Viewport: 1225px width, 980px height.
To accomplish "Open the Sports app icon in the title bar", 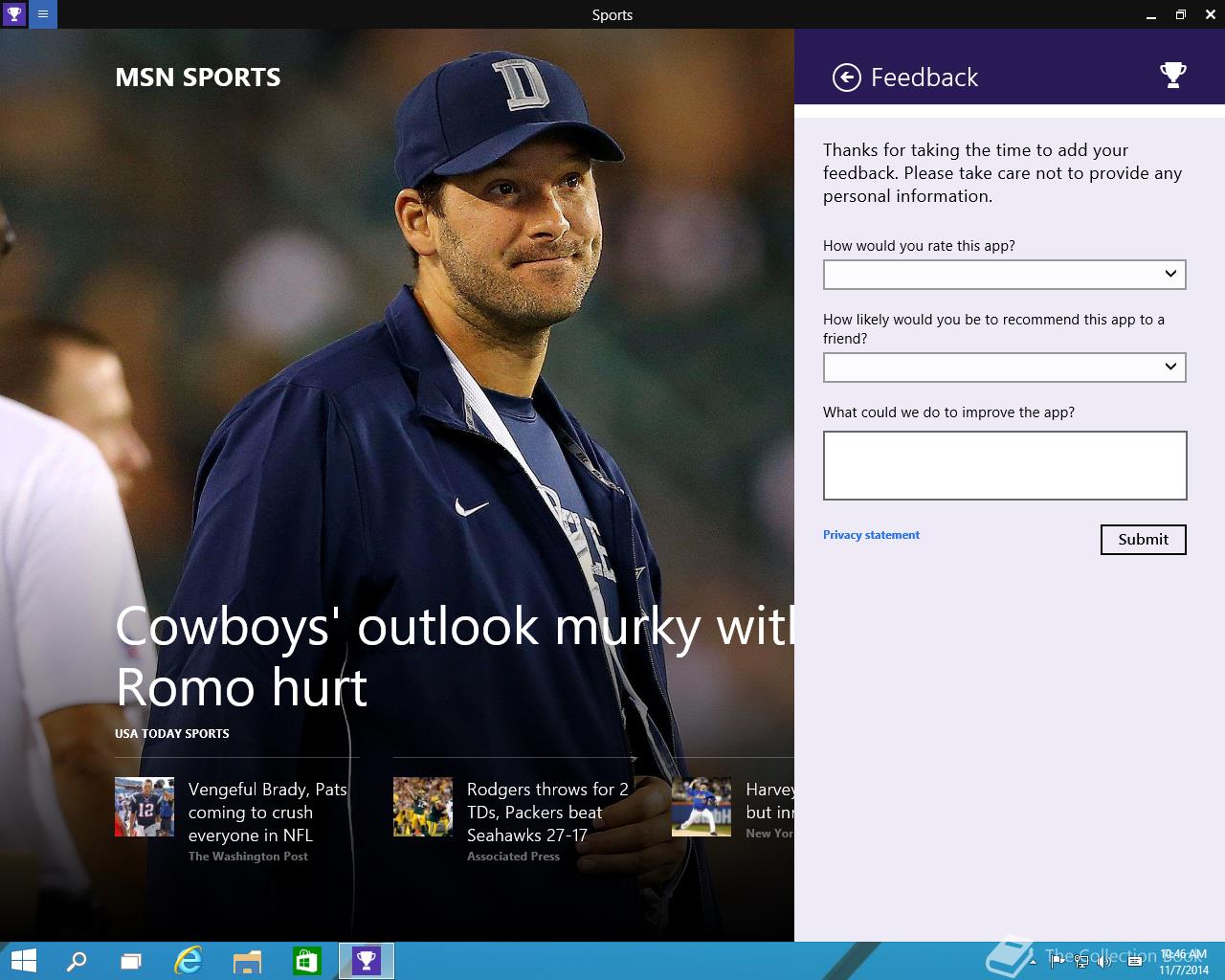I will coord(14,14).
